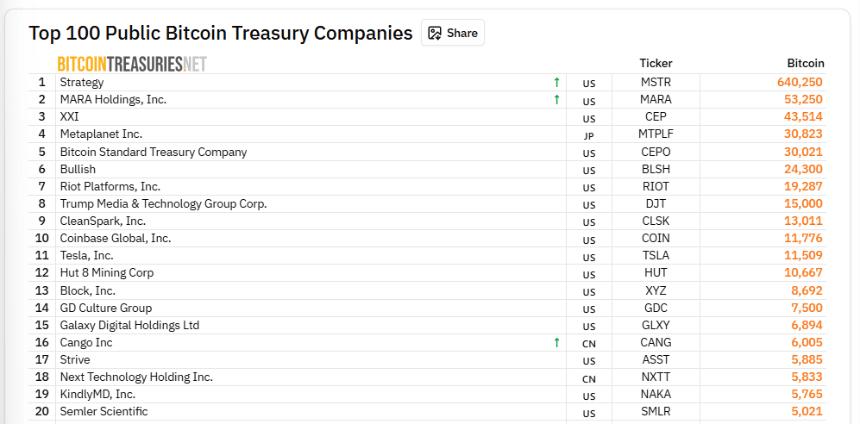Click green up arrow beside Strategy
This screenshot has height=424, width=860.
tap(556, 82)
